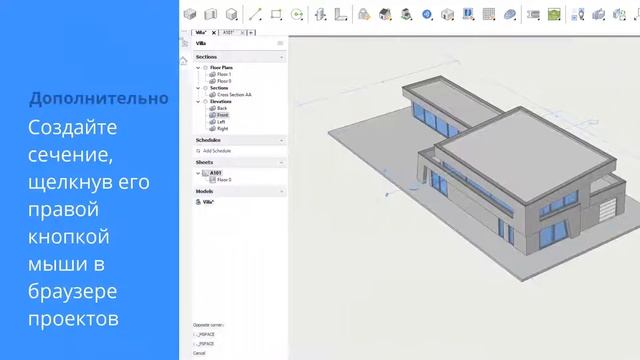Click the gray building box icon
This screenshot has width=640, height=360.
pos(448,14)
